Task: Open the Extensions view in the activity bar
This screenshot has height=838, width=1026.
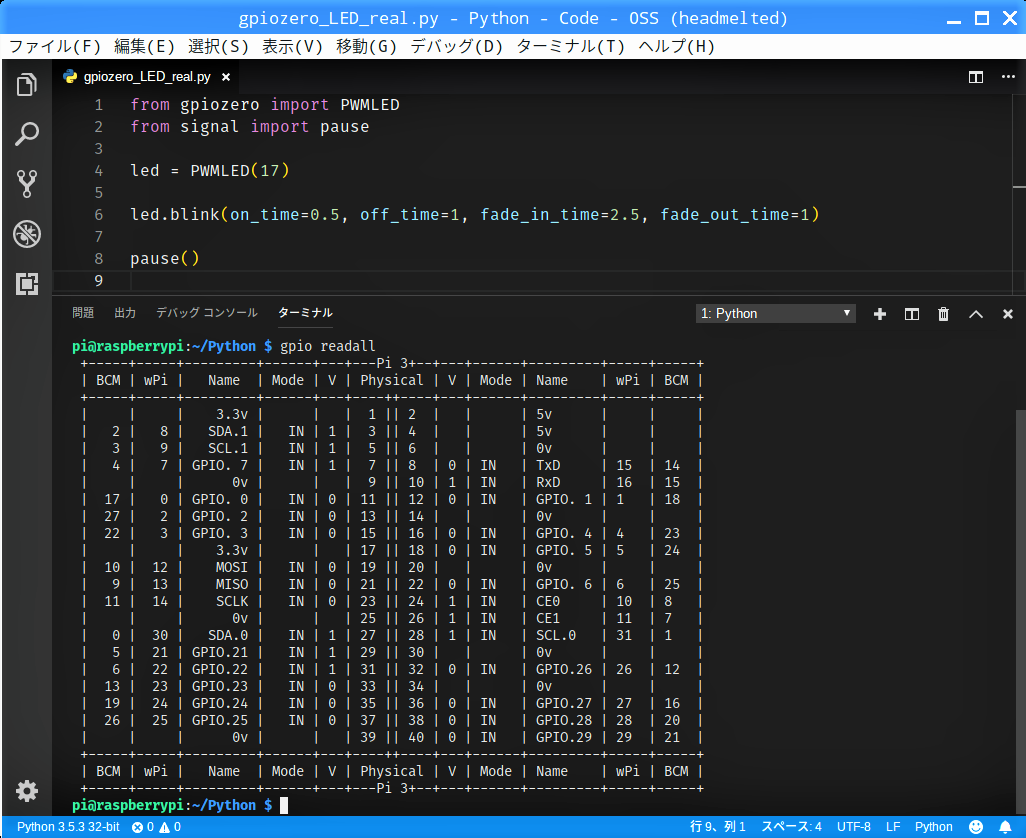Action: 27,283
